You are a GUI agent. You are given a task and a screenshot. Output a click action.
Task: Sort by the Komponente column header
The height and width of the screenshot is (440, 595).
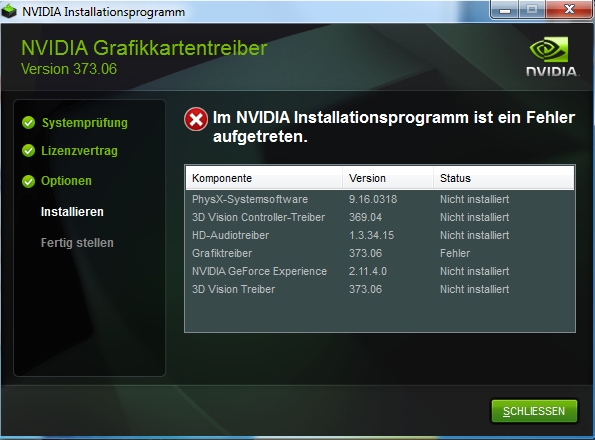pyautogui.click(x=264, y=178)
